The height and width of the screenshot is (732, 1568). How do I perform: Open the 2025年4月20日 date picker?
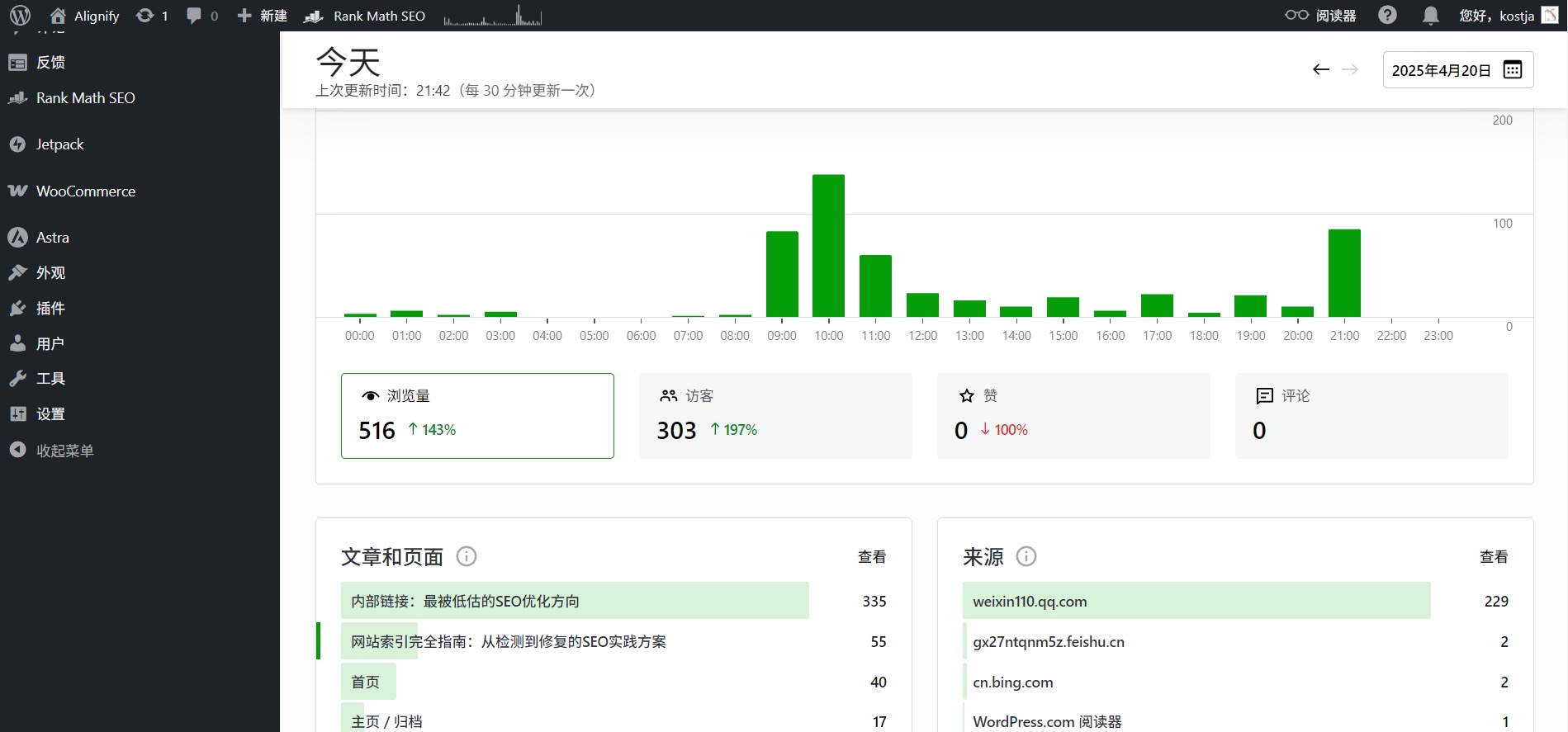click(x=1458, y=69)
